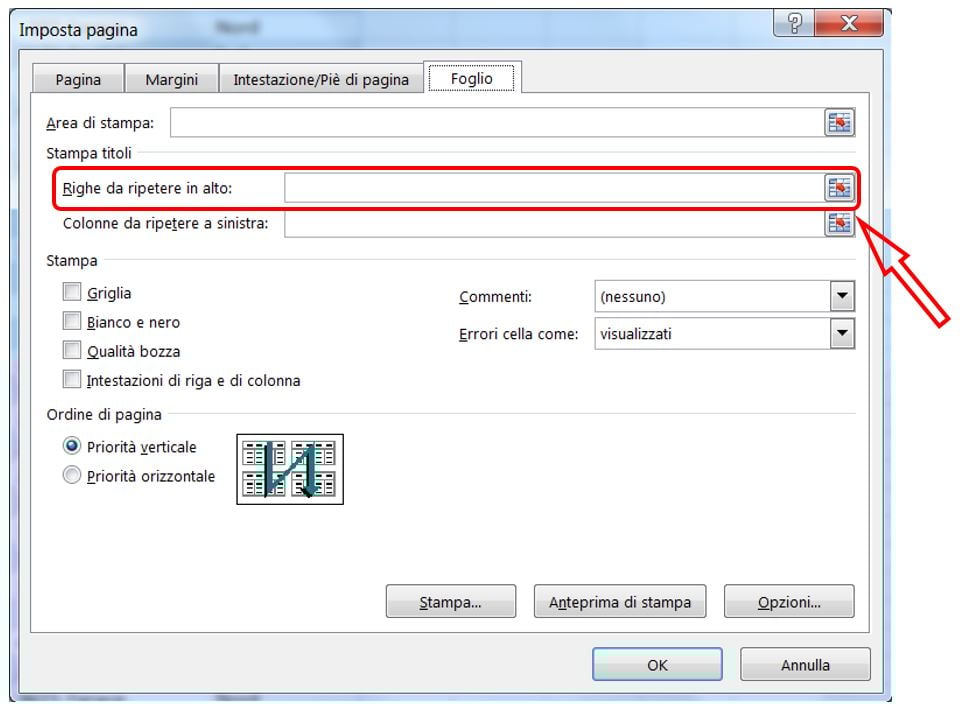
Task: Click the range selector icon for Colonne da ripetere a sinistra
Action: click(x=839, y=223)
